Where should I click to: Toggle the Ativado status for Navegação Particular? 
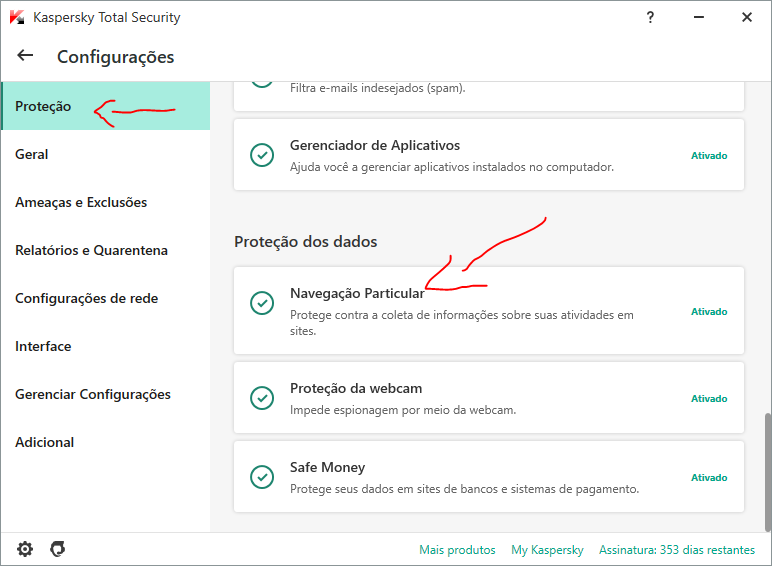709,312
